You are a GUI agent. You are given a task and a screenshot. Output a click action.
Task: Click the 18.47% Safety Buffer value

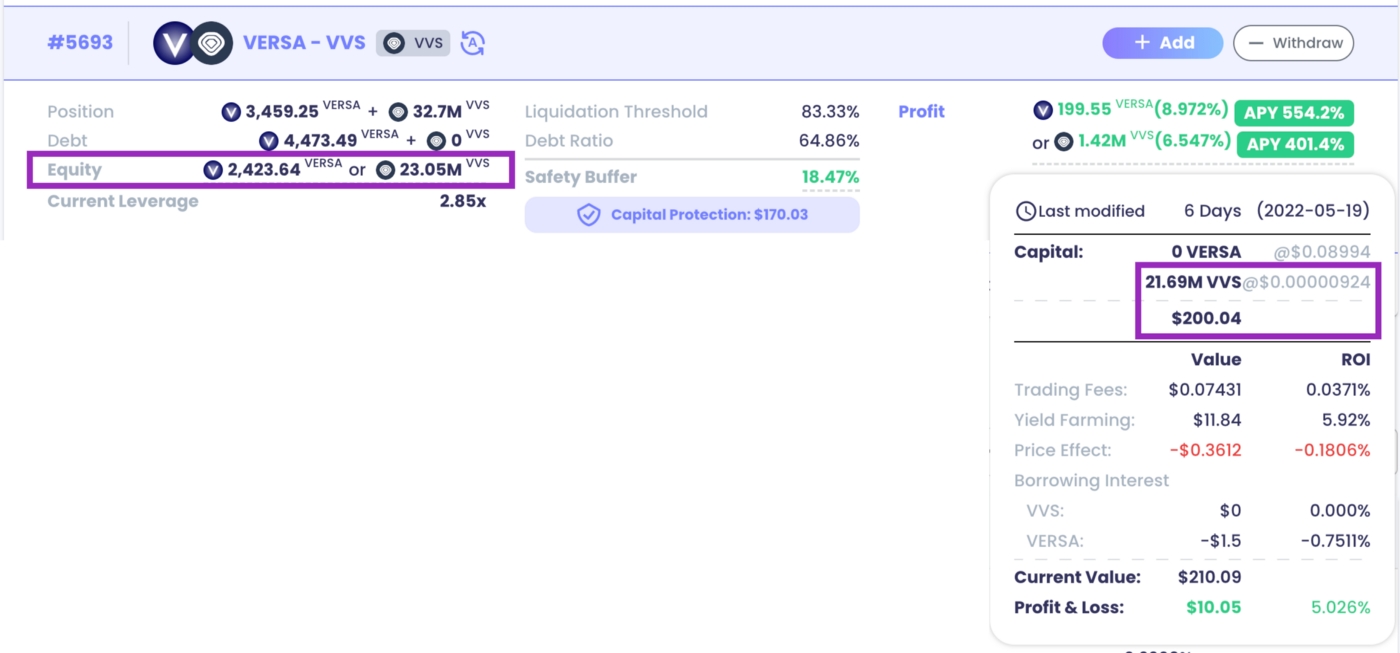[x=829, y=177]
